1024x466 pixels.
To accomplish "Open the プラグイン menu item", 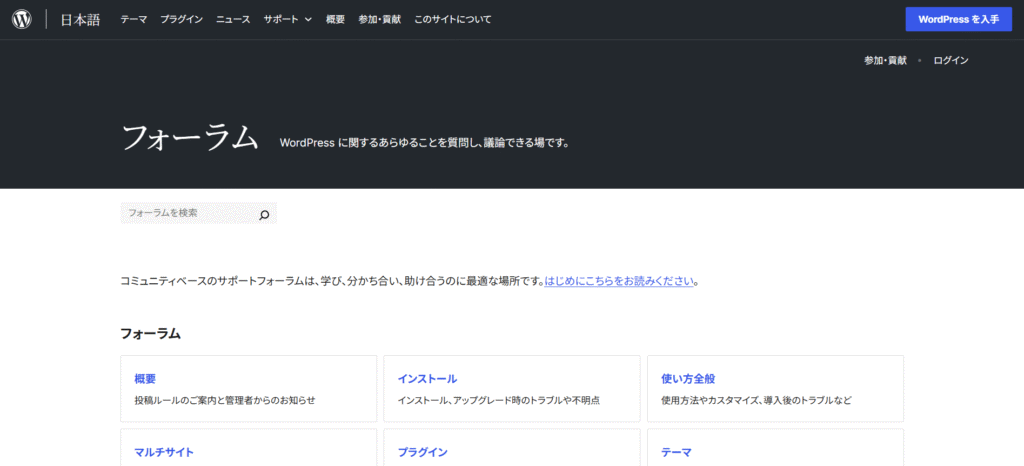I will click(182, 20).
